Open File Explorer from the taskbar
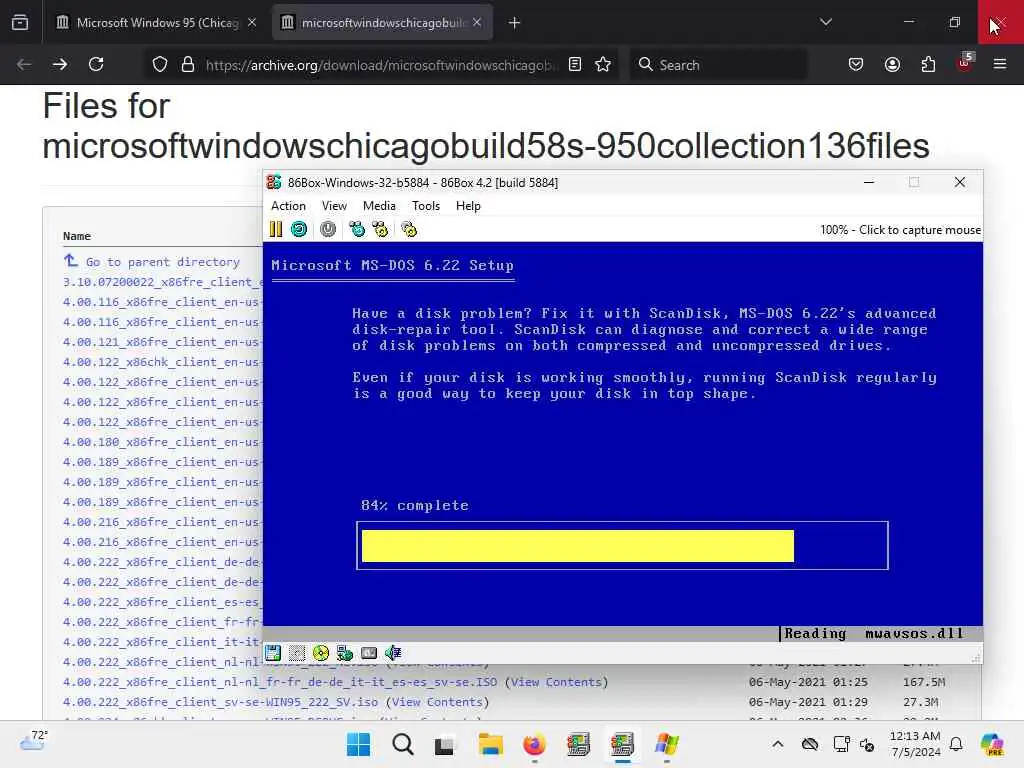Viewport: 1024px width, 768px height. click(x=490, y=744)
